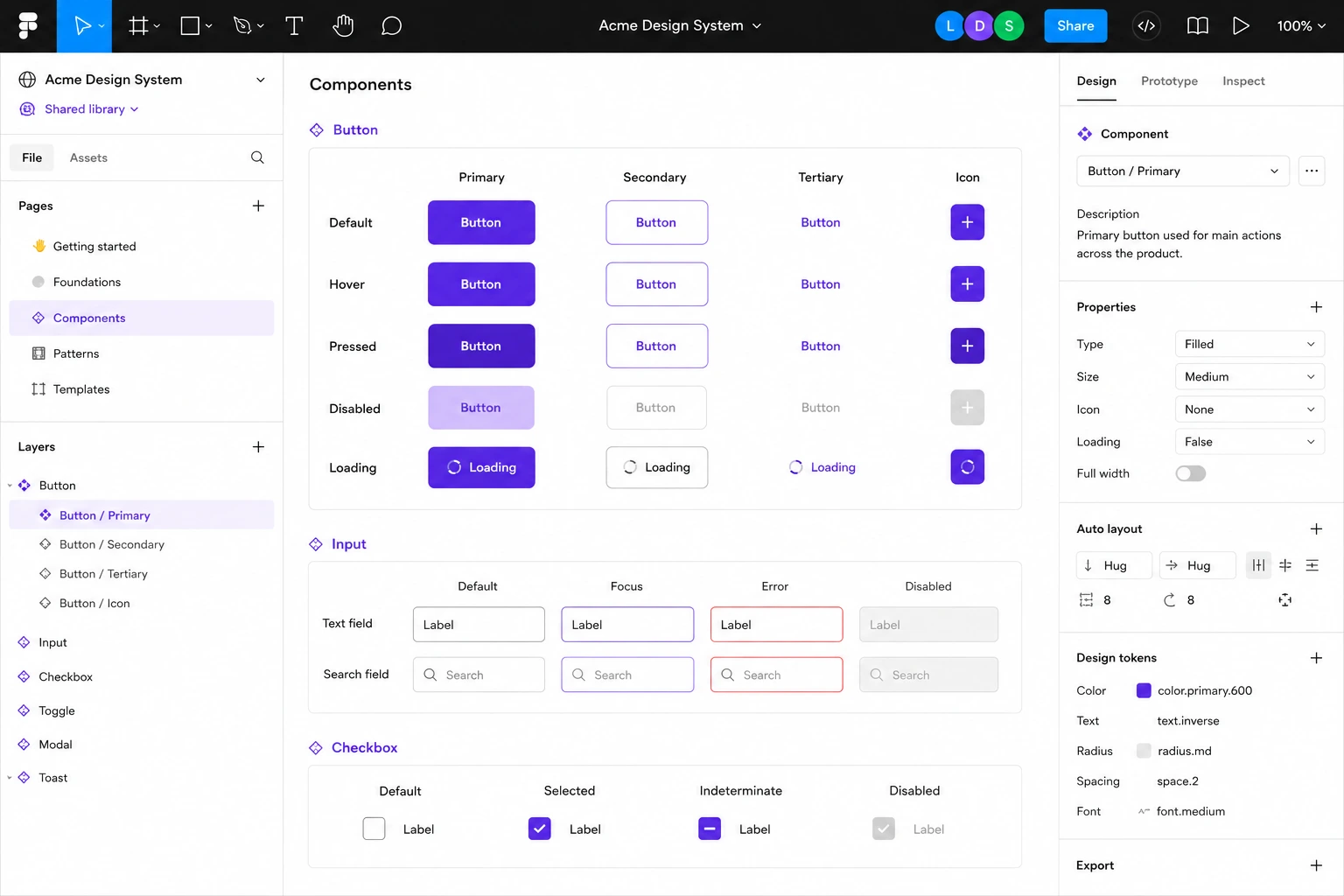Click the Primary Loading button
This screenshot has width=1344, height=896.
click(x=481, y=467)
